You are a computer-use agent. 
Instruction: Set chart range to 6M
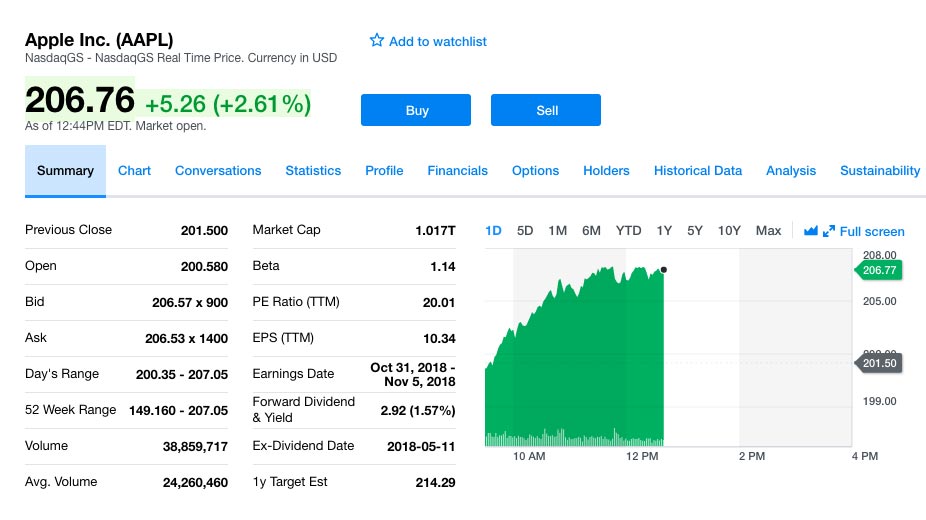point(591,231)
